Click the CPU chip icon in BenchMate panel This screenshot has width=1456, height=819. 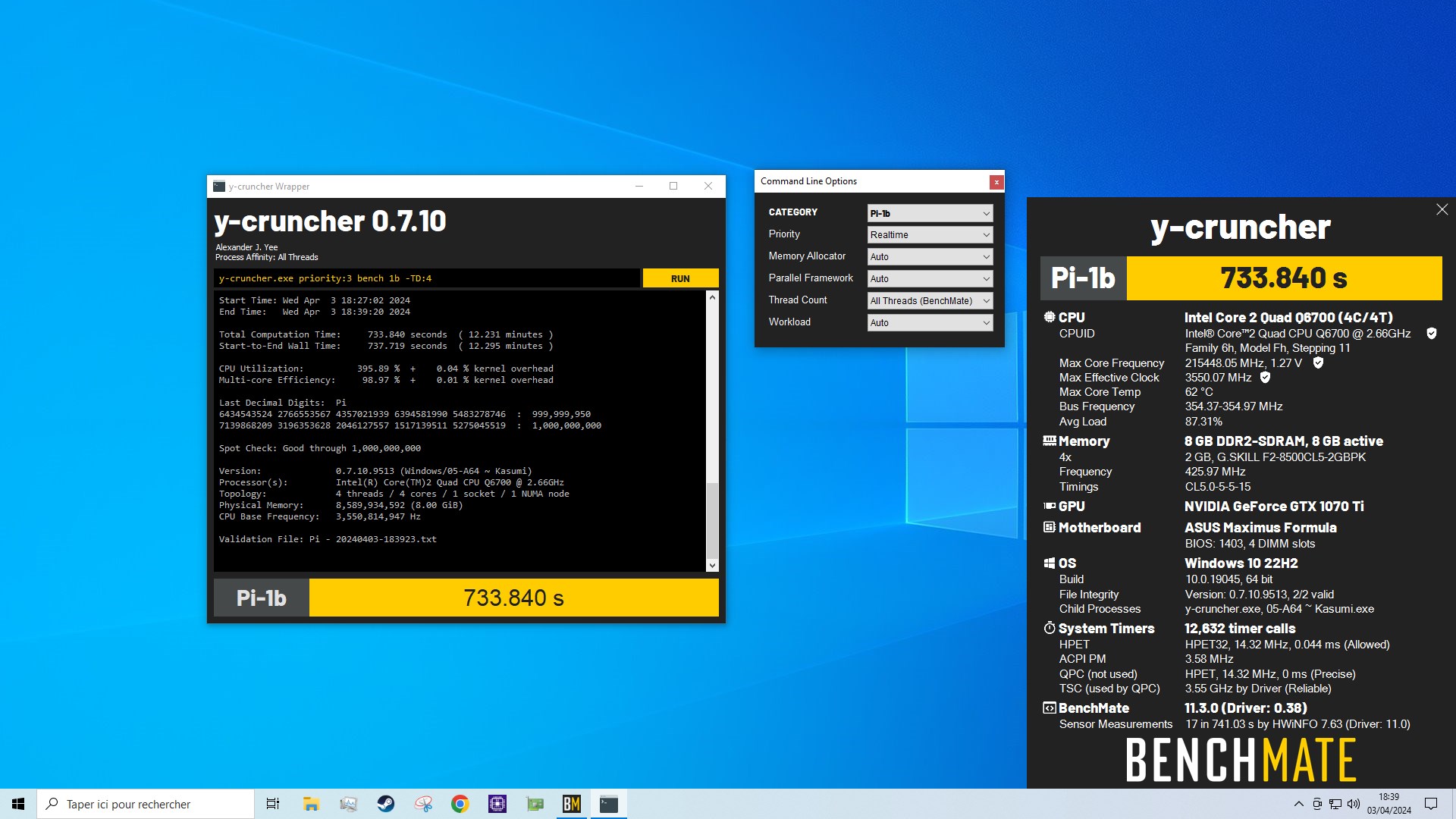pos(1050,317)
